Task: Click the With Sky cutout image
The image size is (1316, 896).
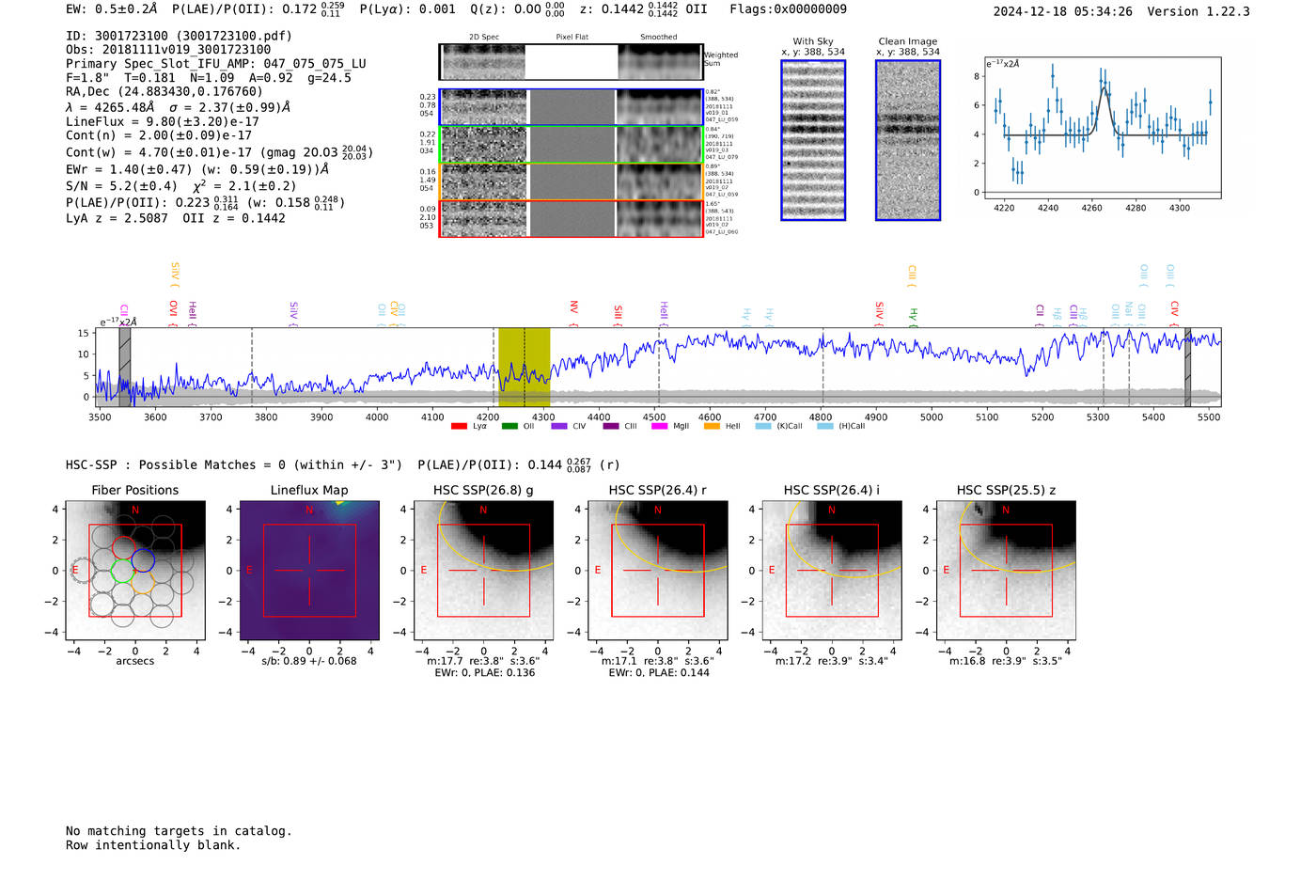Action: [x=813, y=140]
